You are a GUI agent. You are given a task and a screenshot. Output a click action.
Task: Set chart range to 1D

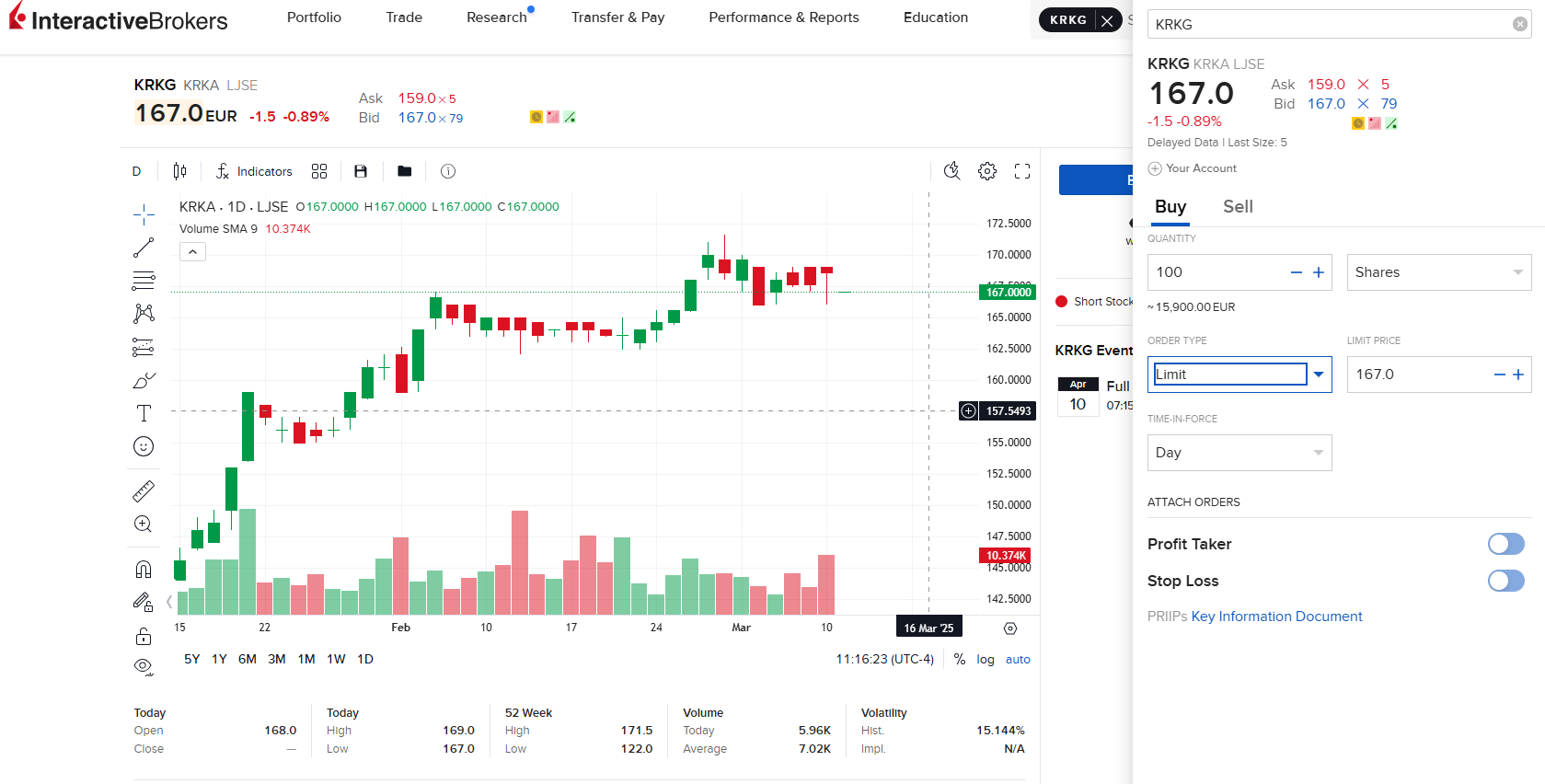[x=365, y=659]
